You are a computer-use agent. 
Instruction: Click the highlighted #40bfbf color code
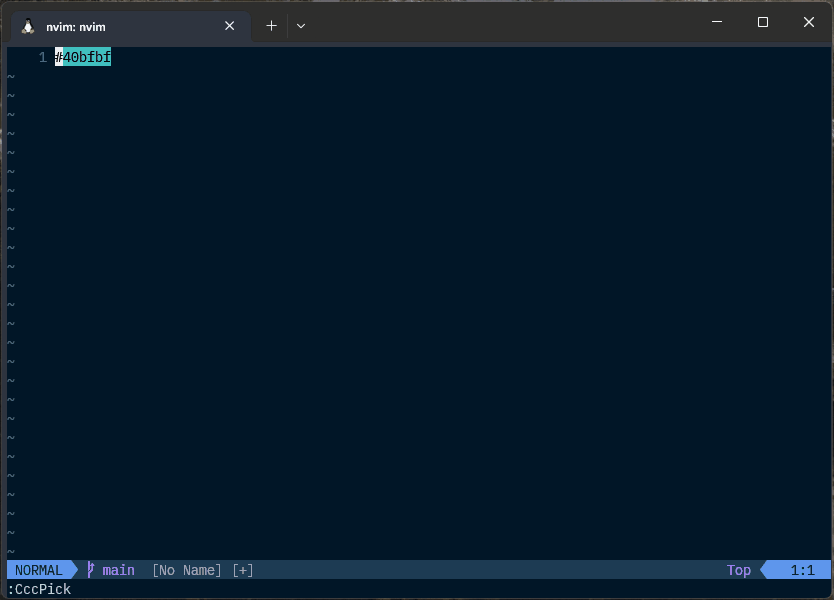pos(83,57)
